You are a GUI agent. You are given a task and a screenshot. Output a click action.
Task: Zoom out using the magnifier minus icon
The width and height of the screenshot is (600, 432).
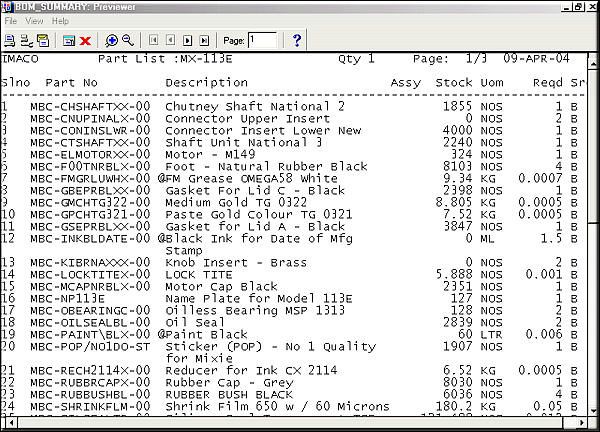click(x=128, y=40)
